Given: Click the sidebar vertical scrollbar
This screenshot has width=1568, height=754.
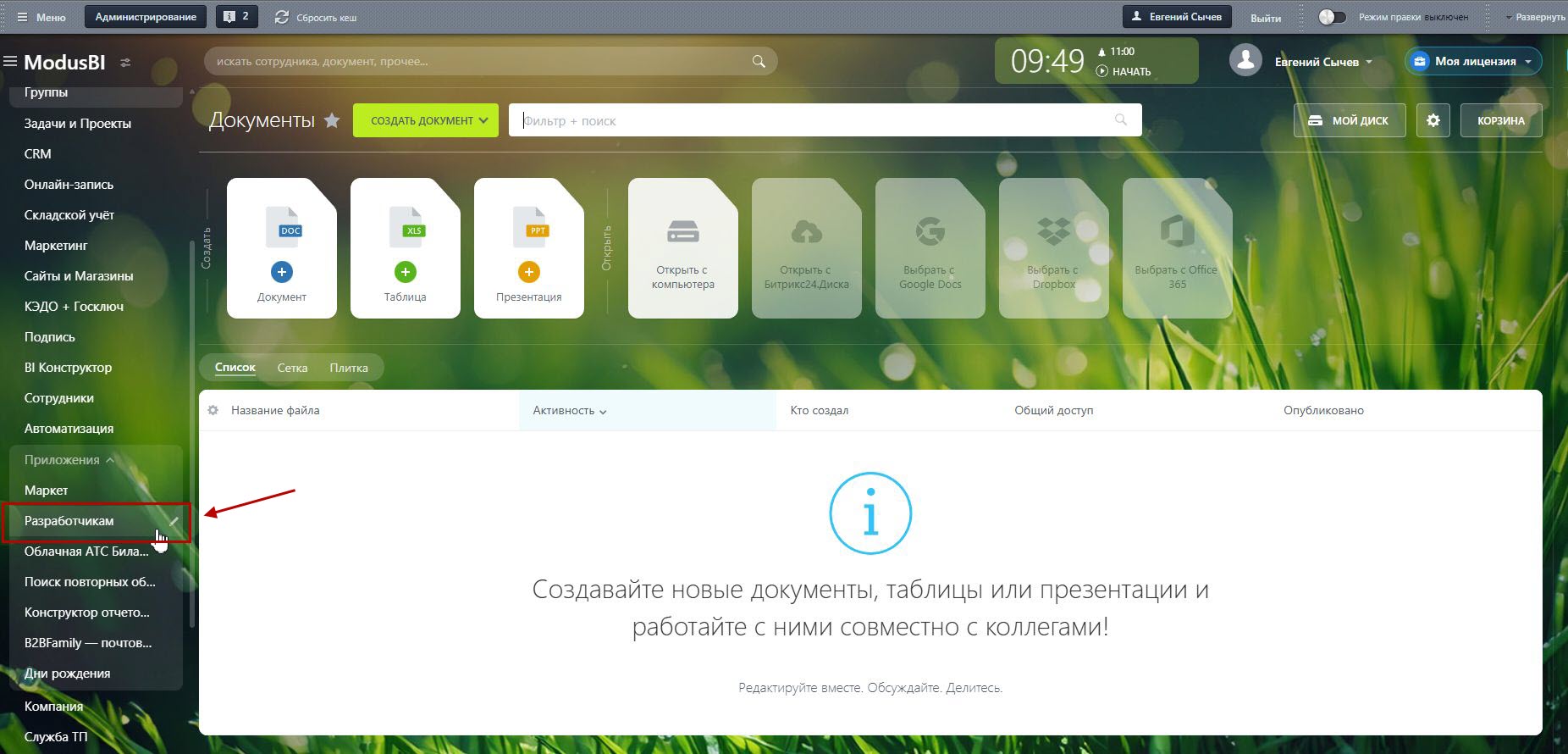Looking at the screenshot, I should (192, 434).
